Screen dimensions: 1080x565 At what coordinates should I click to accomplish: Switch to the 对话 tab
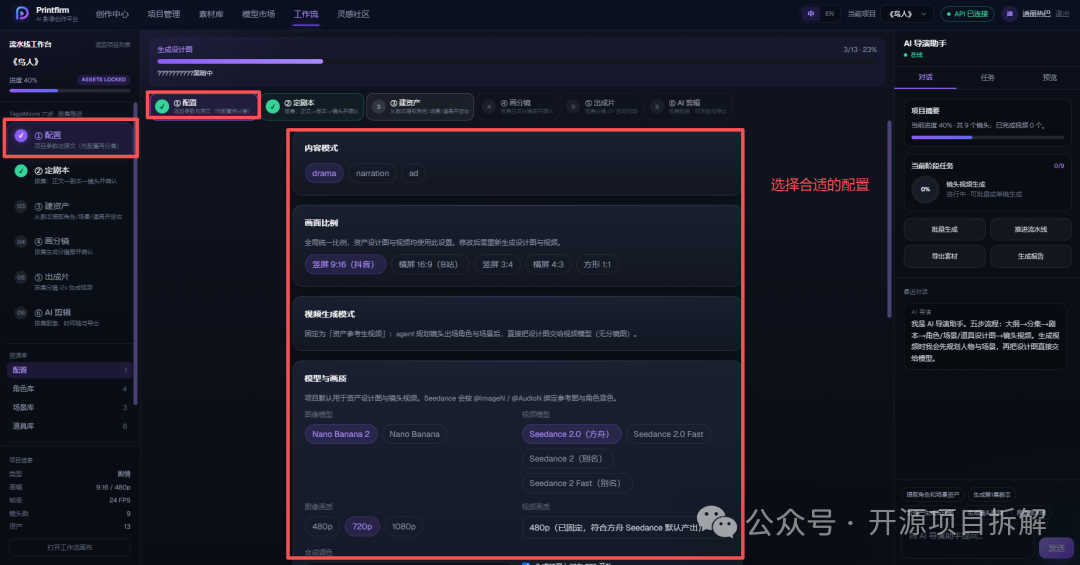click(x=925, y=77)
